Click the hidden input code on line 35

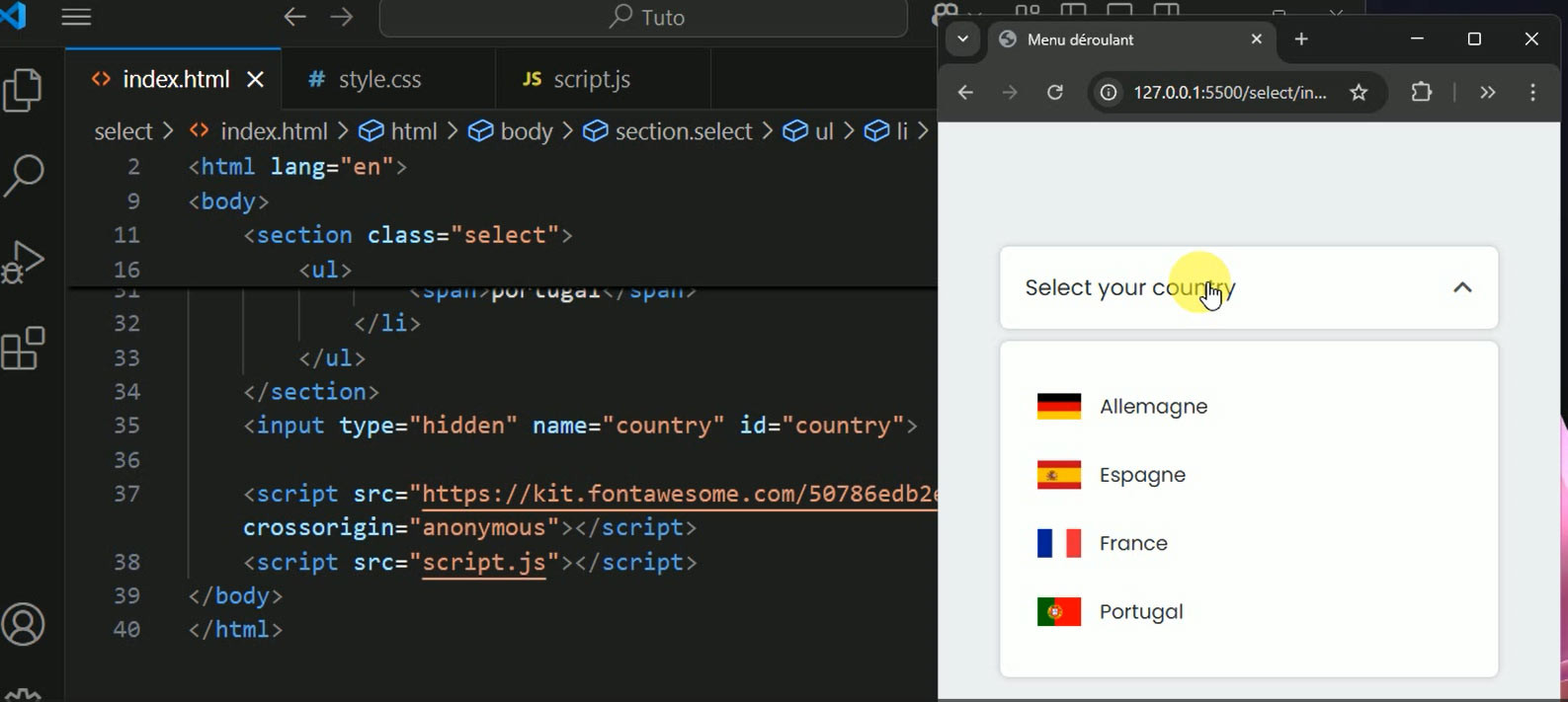click(x=581, y=426)
